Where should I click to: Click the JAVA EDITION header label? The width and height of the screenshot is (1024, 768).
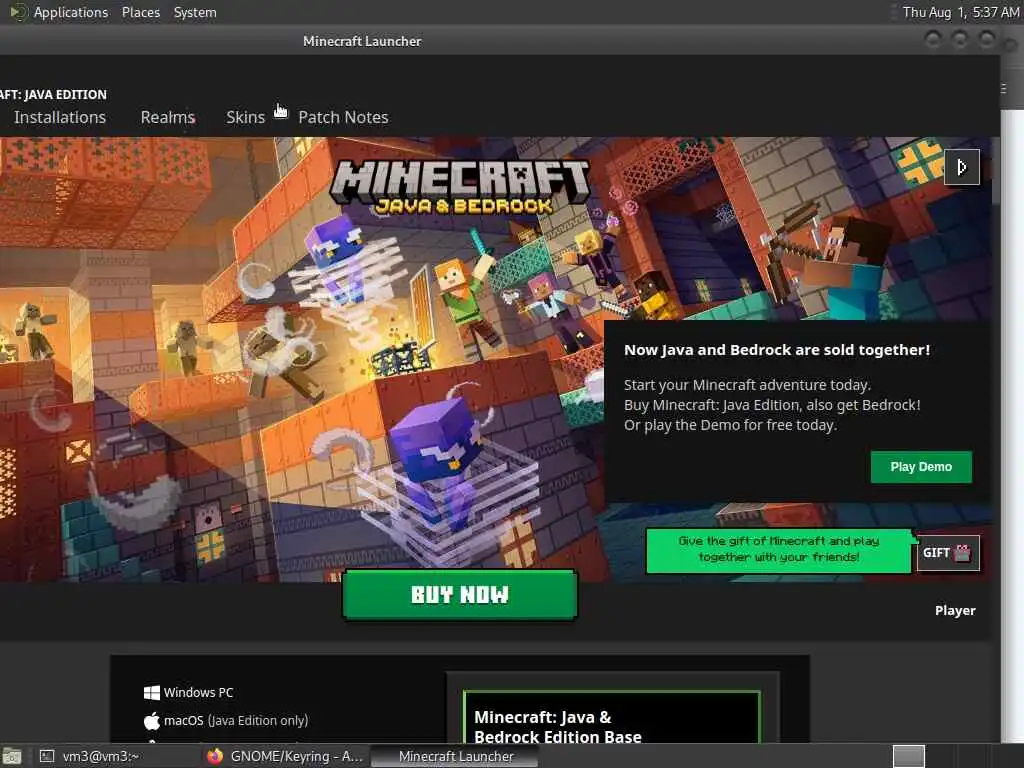click(x=54, y=95)
